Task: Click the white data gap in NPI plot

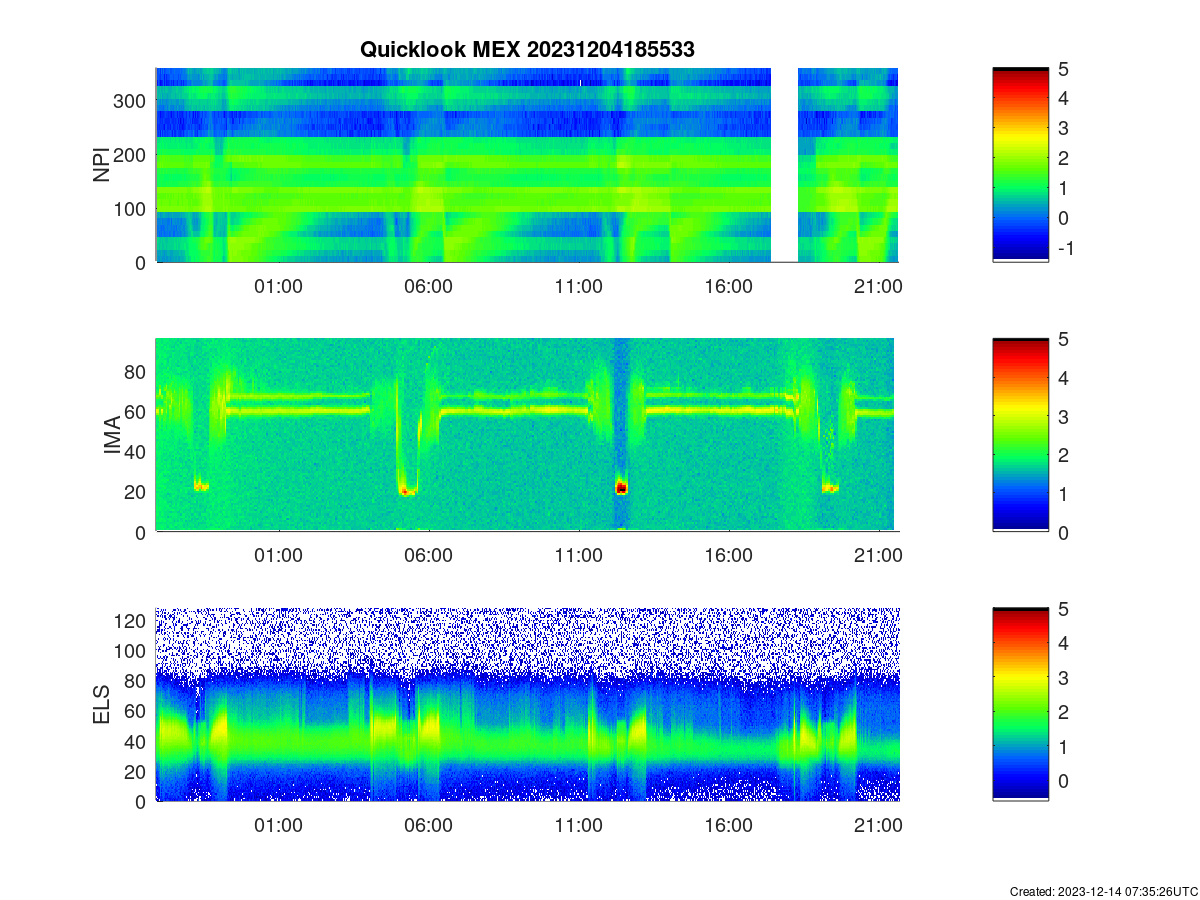Action: [x=785, y=165]
